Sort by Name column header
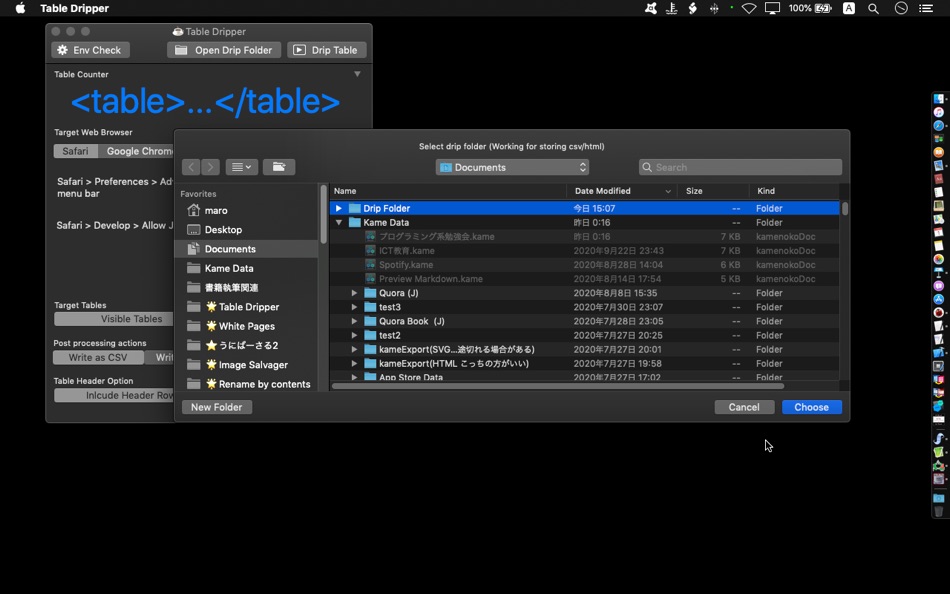This screenshot has height=594, width=950. tap(448, 191)
